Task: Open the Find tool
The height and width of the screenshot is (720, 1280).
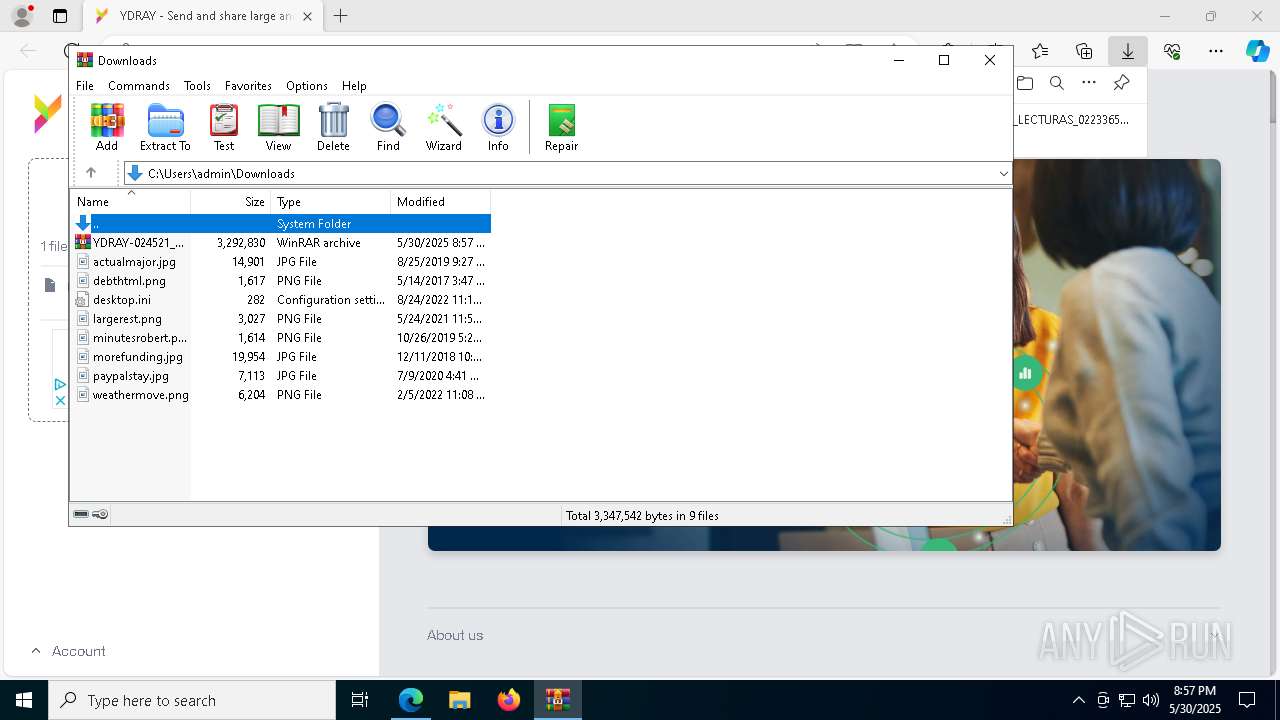Action: tap(388, 127)
